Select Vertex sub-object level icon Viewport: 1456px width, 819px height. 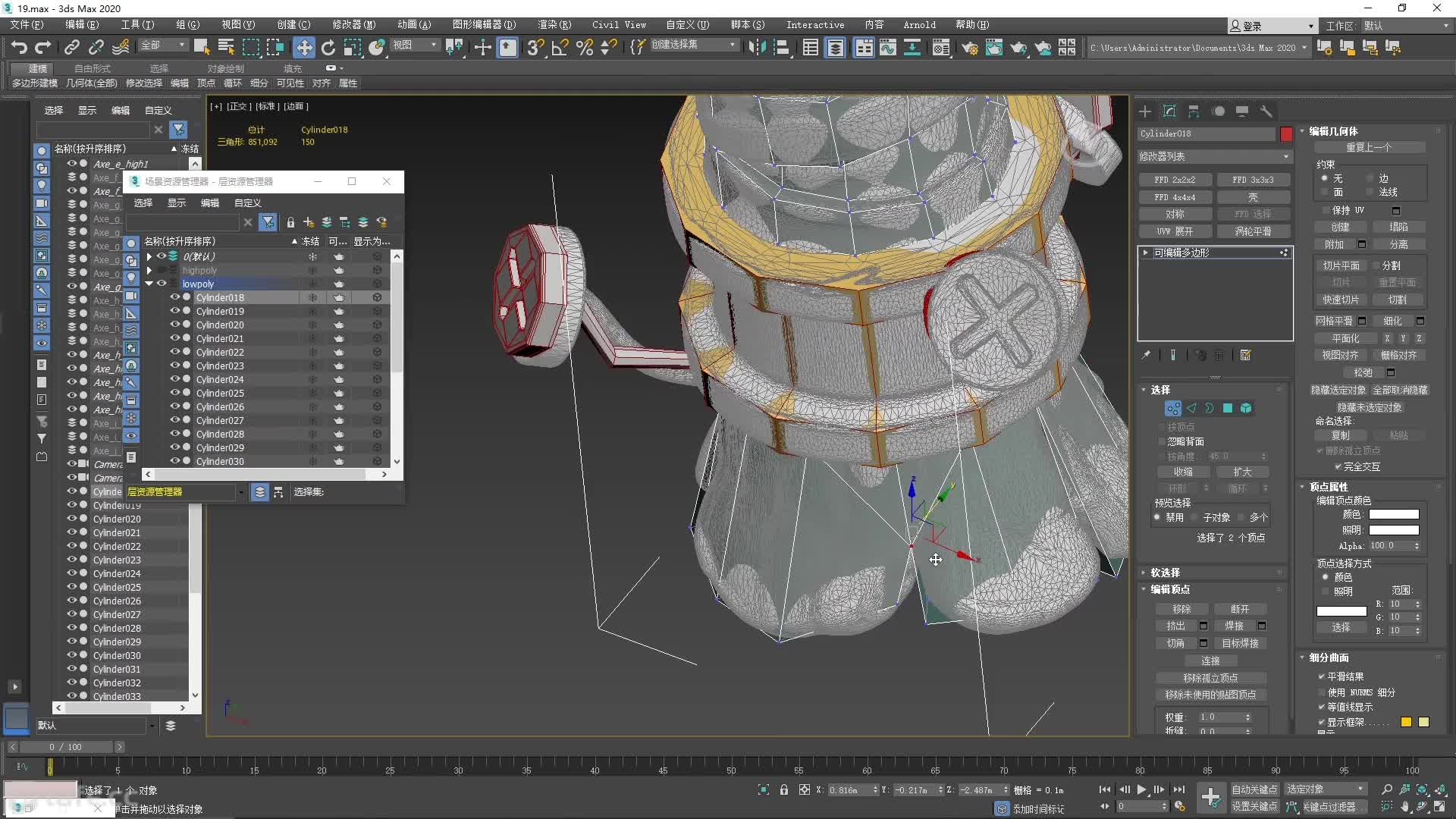[x=1173, y=409]
